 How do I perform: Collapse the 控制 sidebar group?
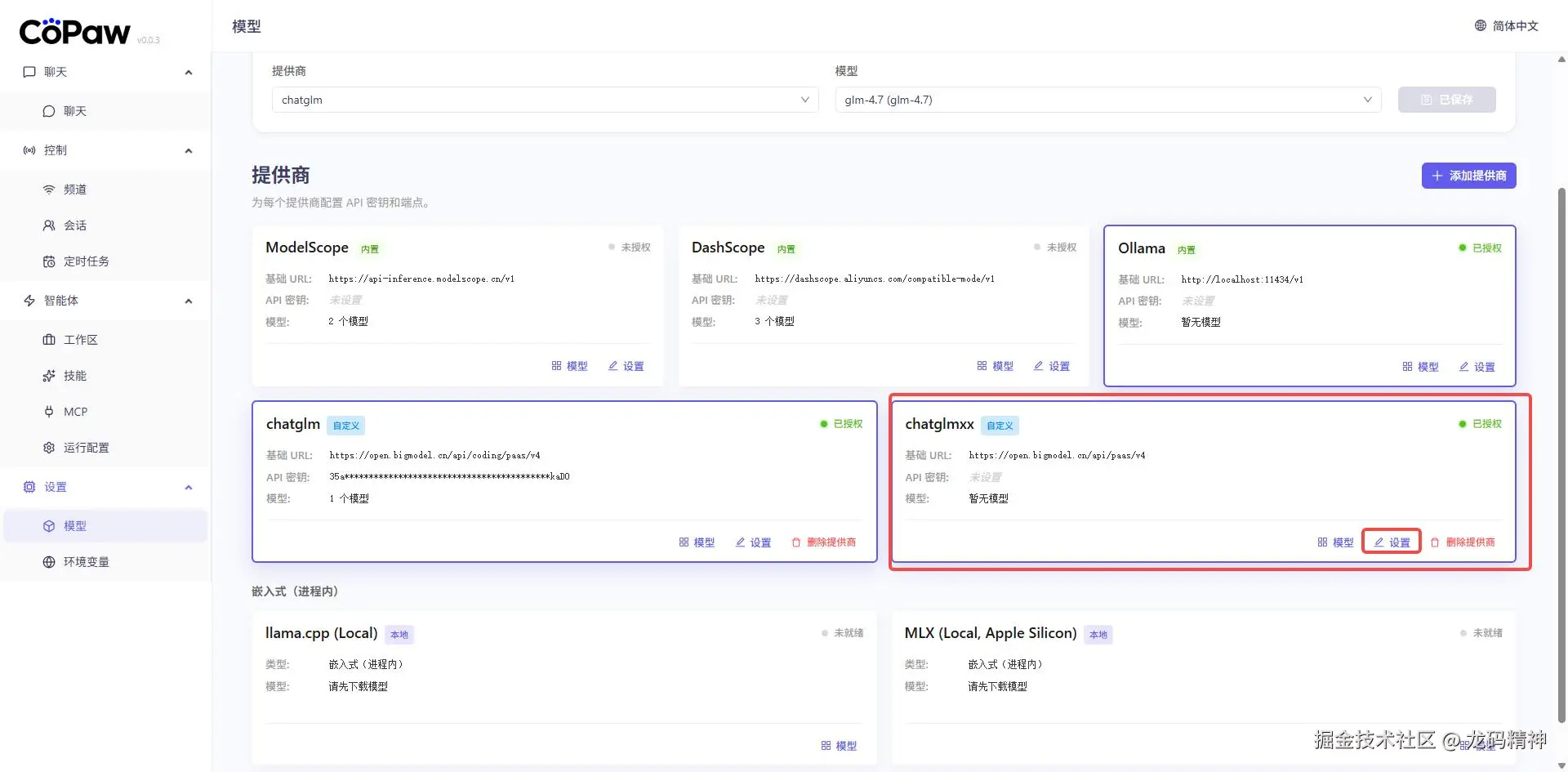click(189, 150)
